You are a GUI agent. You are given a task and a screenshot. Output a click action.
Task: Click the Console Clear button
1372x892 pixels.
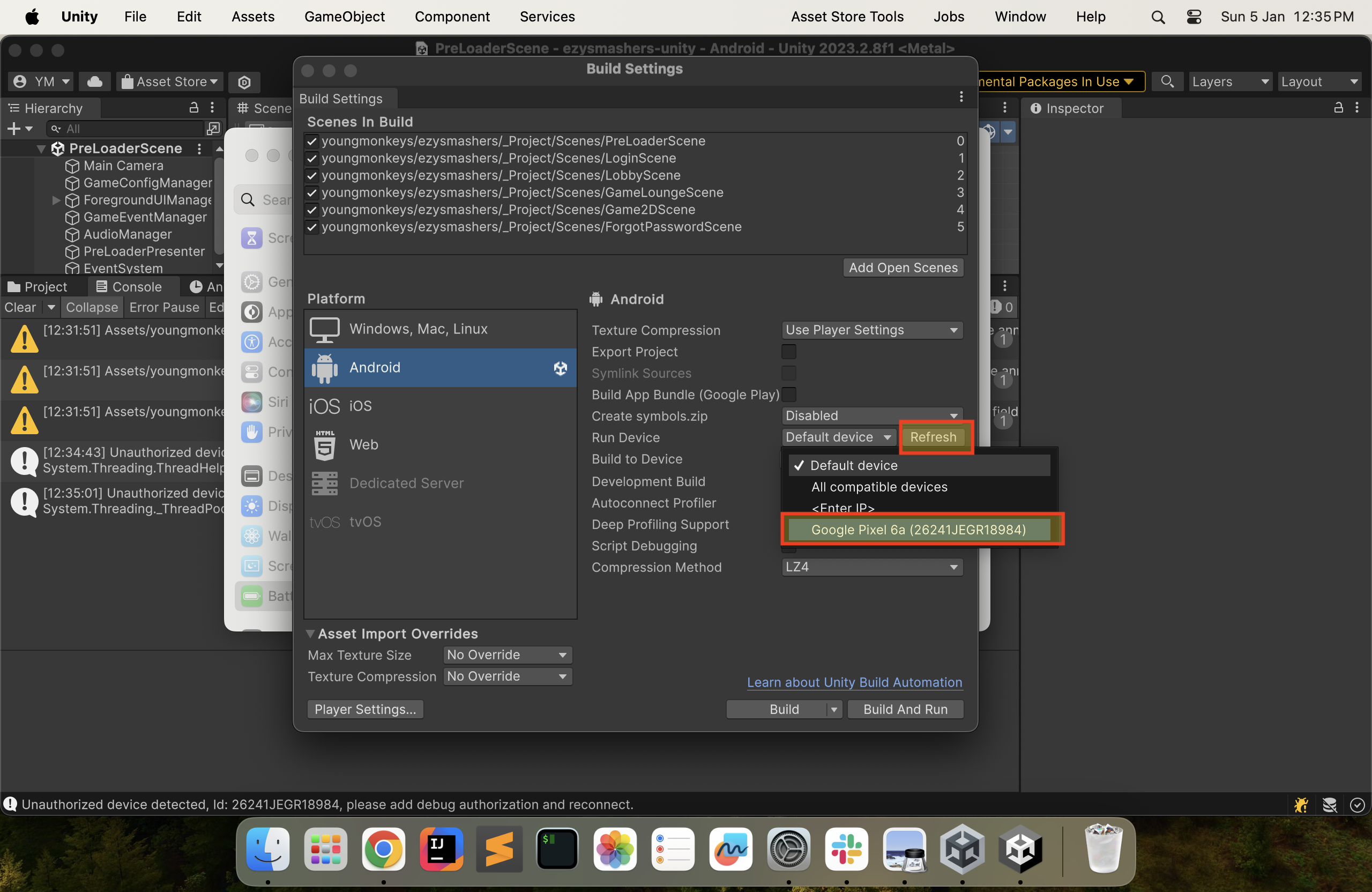pyautogui.click(x=21, y=307)
